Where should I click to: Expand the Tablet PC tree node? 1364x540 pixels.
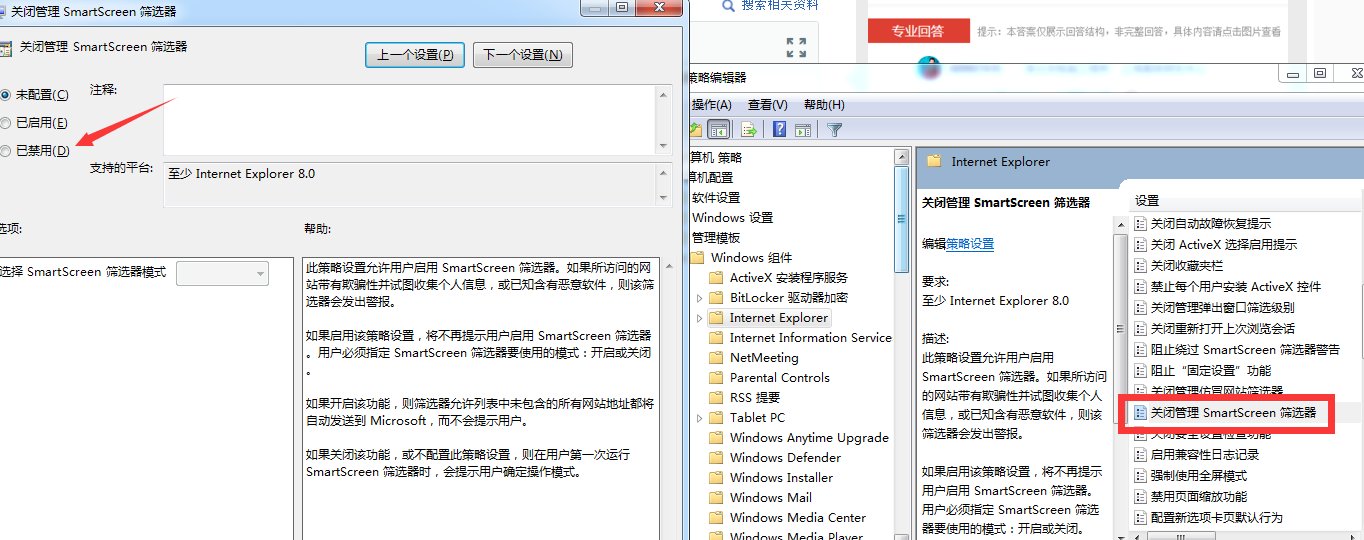coord(699,418)
